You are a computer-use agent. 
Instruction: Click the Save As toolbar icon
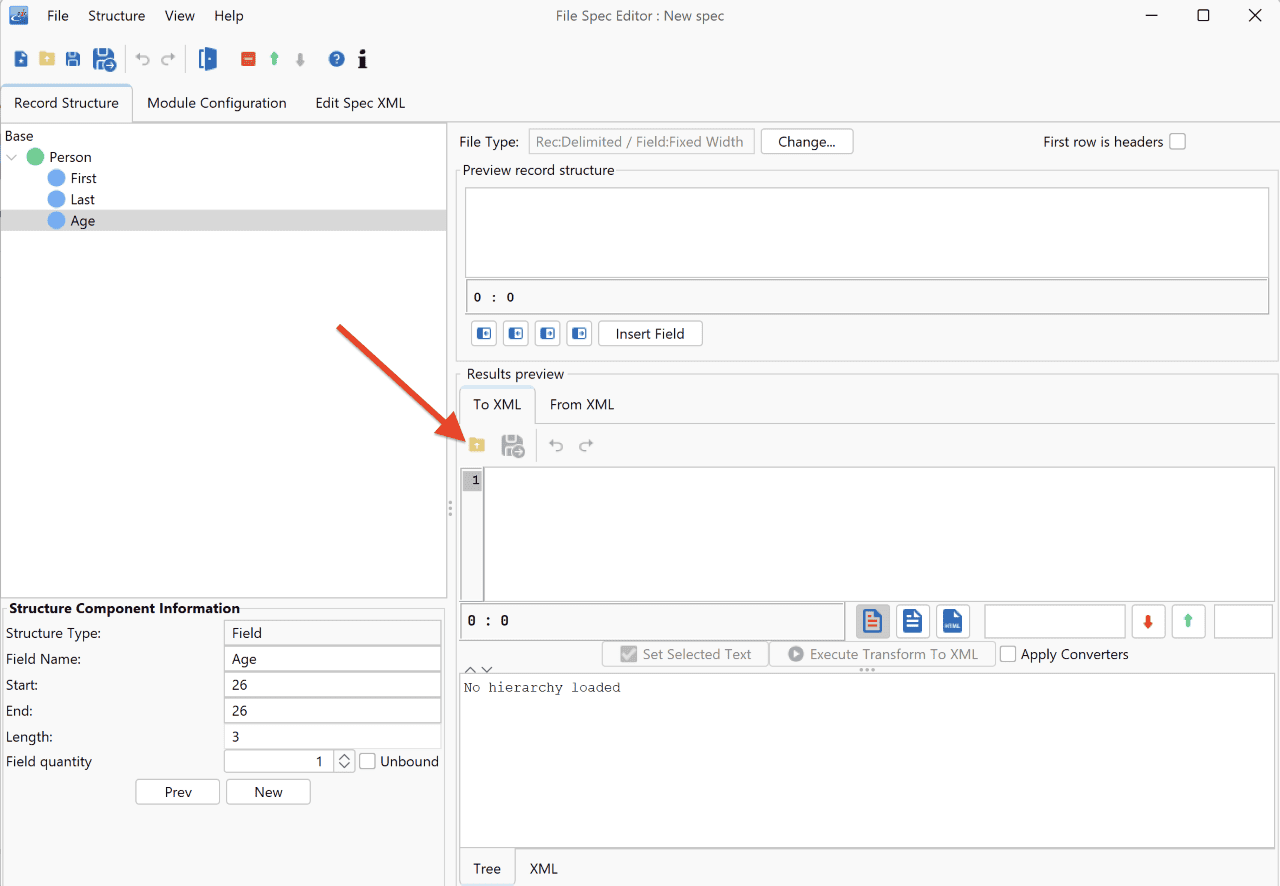pos(104,60)
